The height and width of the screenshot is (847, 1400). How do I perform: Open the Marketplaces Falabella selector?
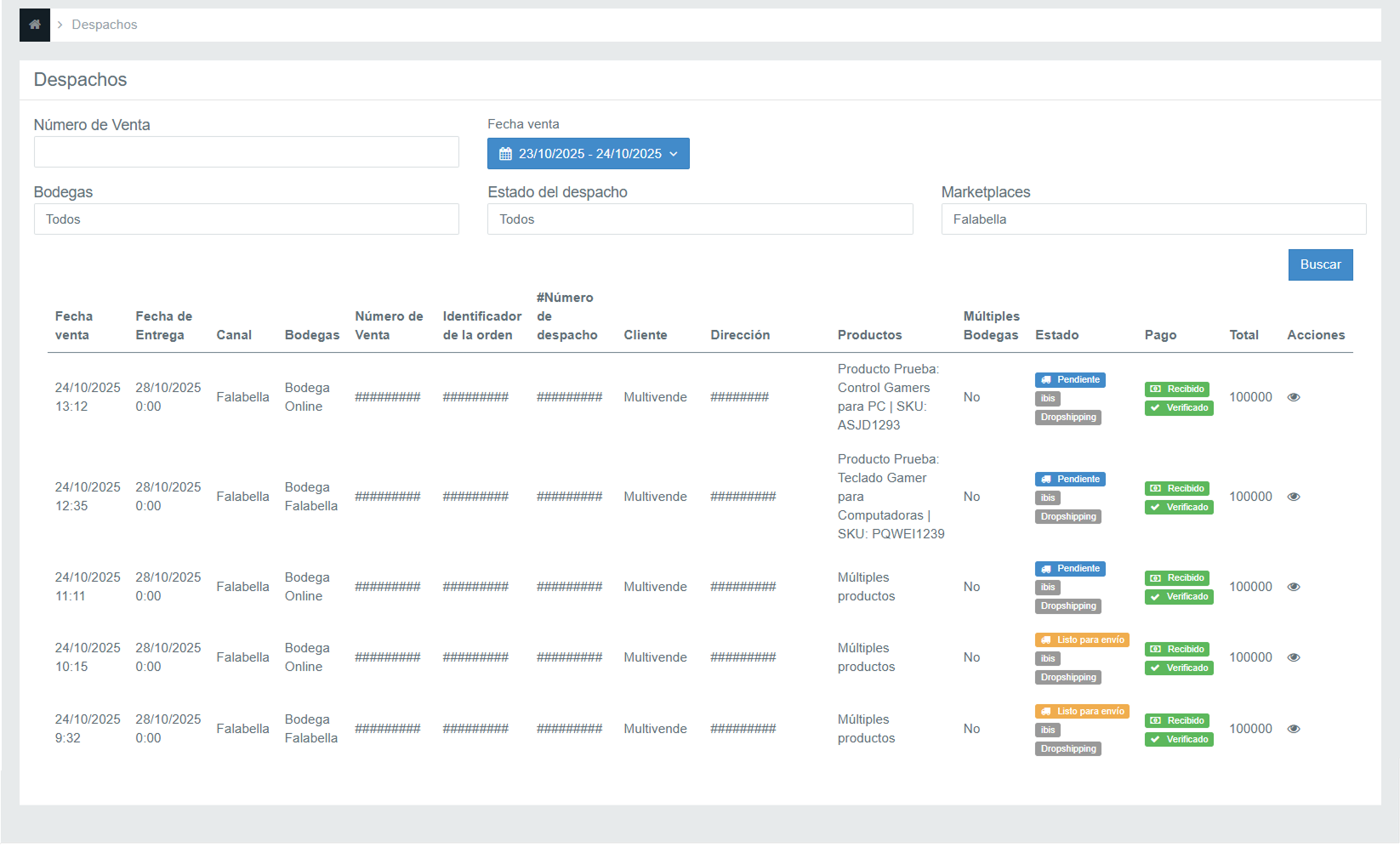(1152, 219)
